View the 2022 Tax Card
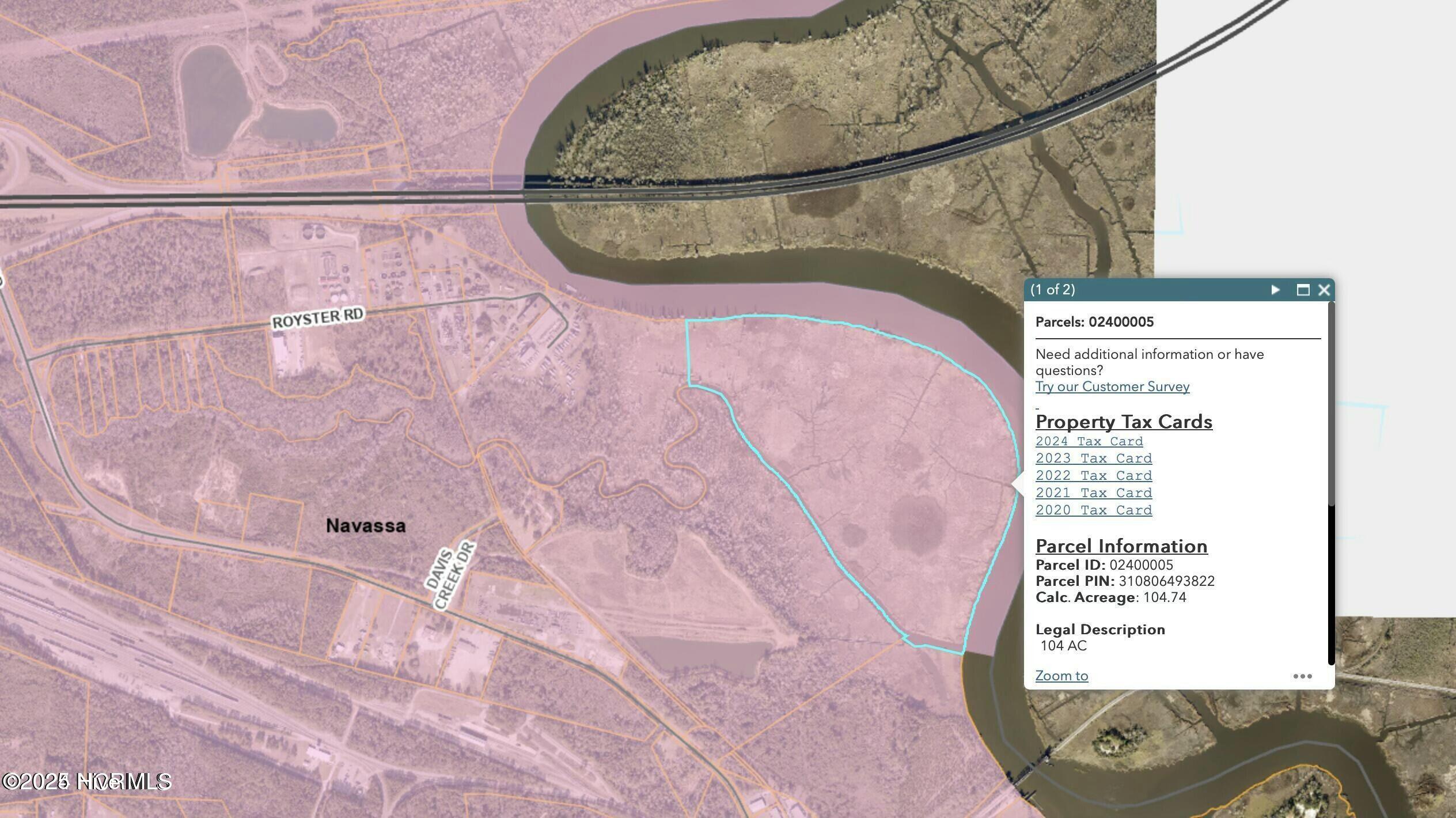The image size is (1456, 818). click(1093, 476)
